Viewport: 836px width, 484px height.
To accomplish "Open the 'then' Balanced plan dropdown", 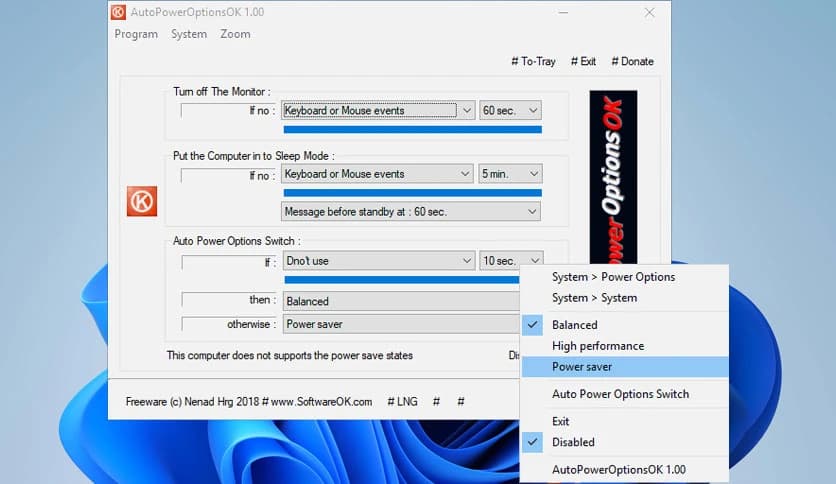I will pyautogui.click(x=401, y=301).
